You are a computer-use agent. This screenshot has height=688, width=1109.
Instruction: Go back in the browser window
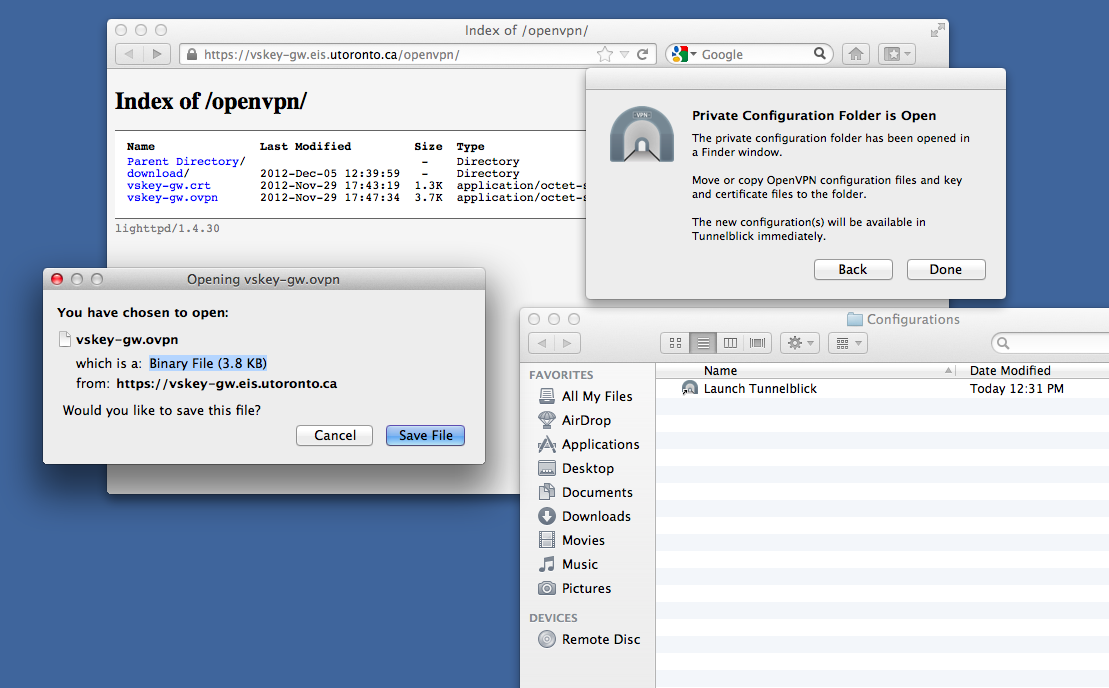point(129,54)
